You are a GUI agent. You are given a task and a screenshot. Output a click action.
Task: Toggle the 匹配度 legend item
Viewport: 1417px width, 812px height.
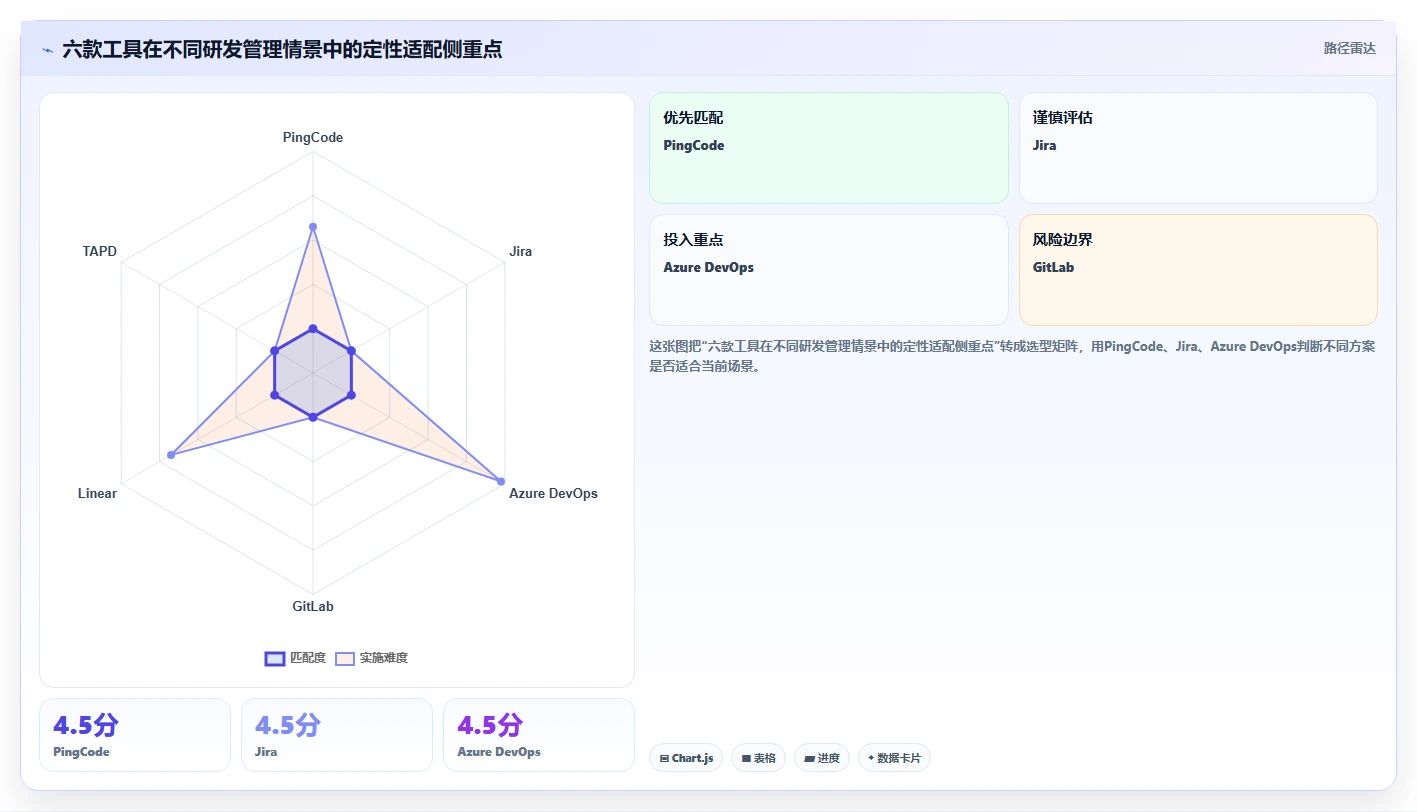coord(295,658)
